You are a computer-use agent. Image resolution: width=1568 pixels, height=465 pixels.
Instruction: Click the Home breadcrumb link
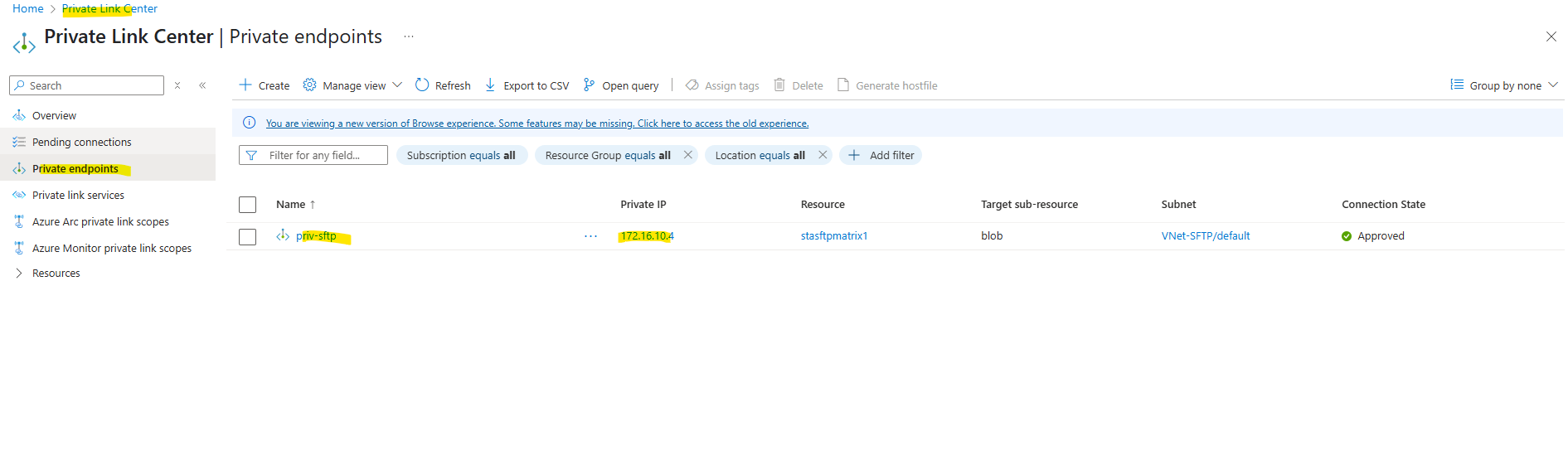click(28, 8)
